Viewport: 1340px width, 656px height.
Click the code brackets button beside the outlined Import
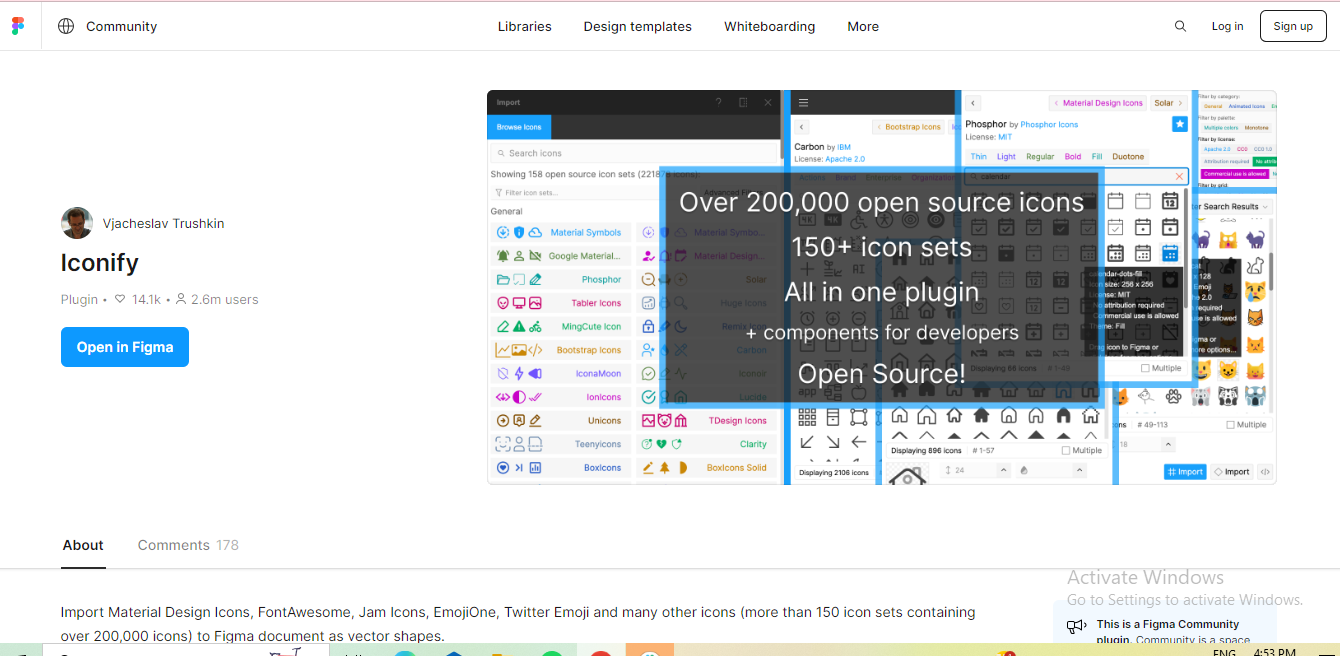[1265, 472]
